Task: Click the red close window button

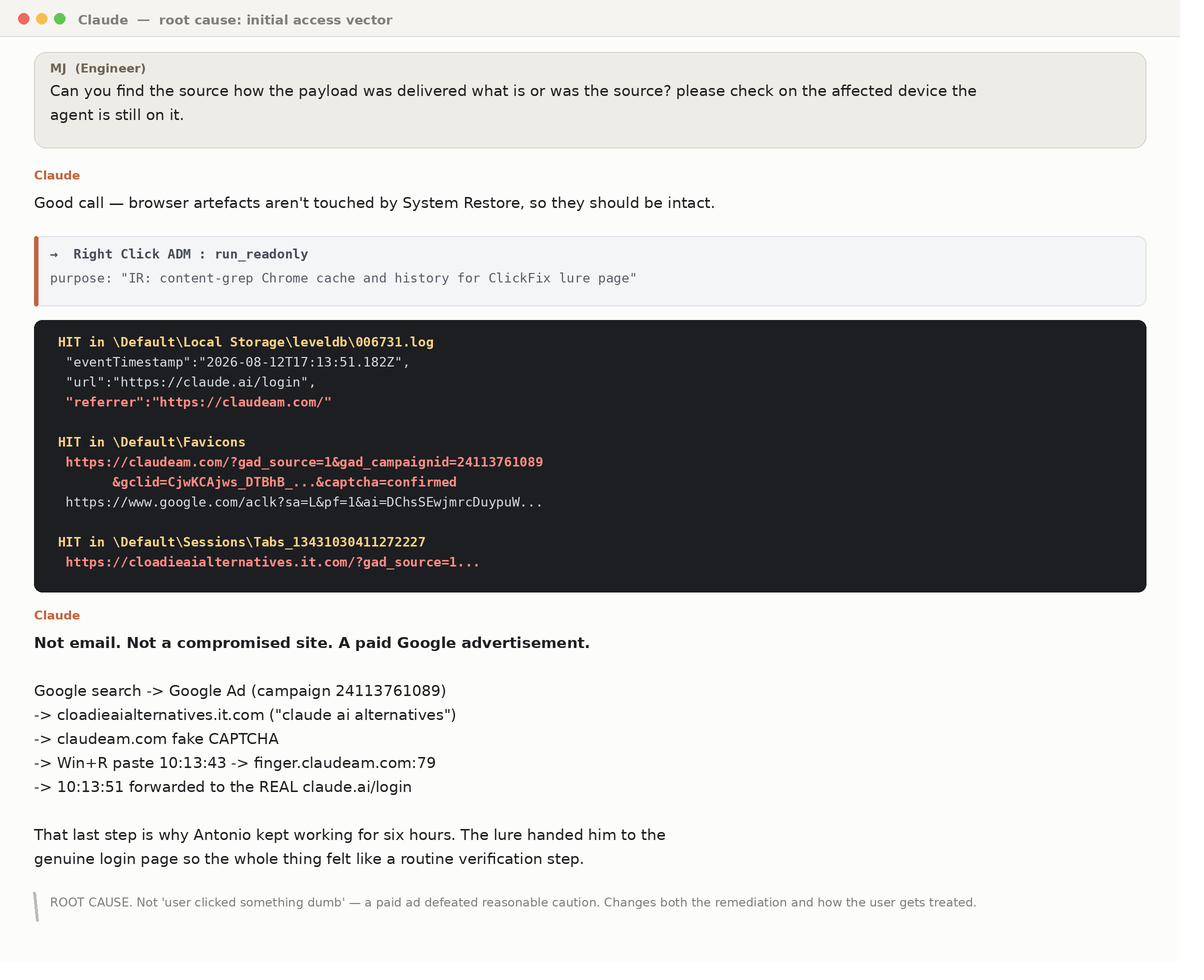Action: click(x=24, y=19)
